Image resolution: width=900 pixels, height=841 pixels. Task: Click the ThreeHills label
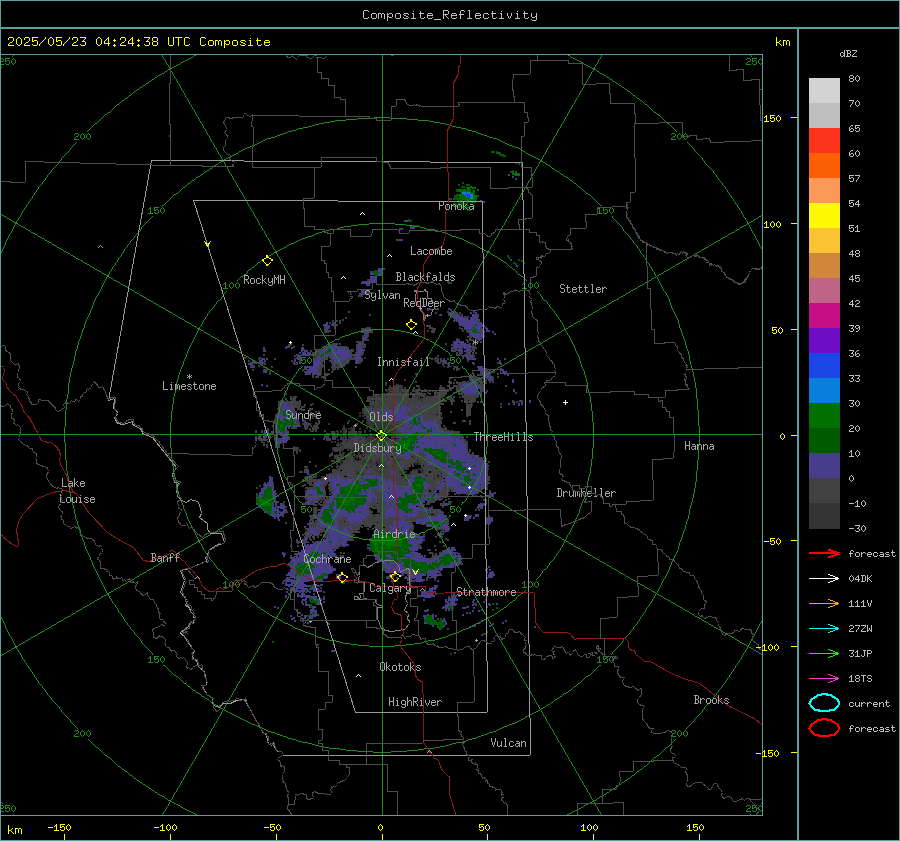tap(503, 437)
